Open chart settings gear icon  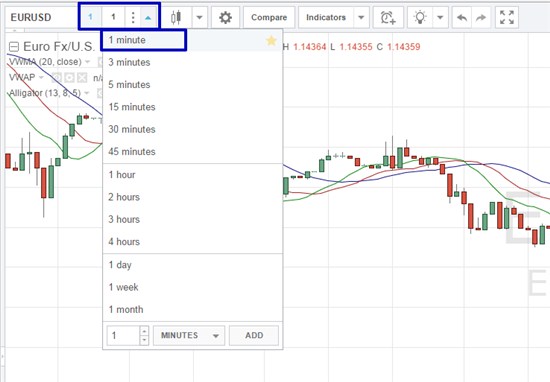tap(225, 17)
